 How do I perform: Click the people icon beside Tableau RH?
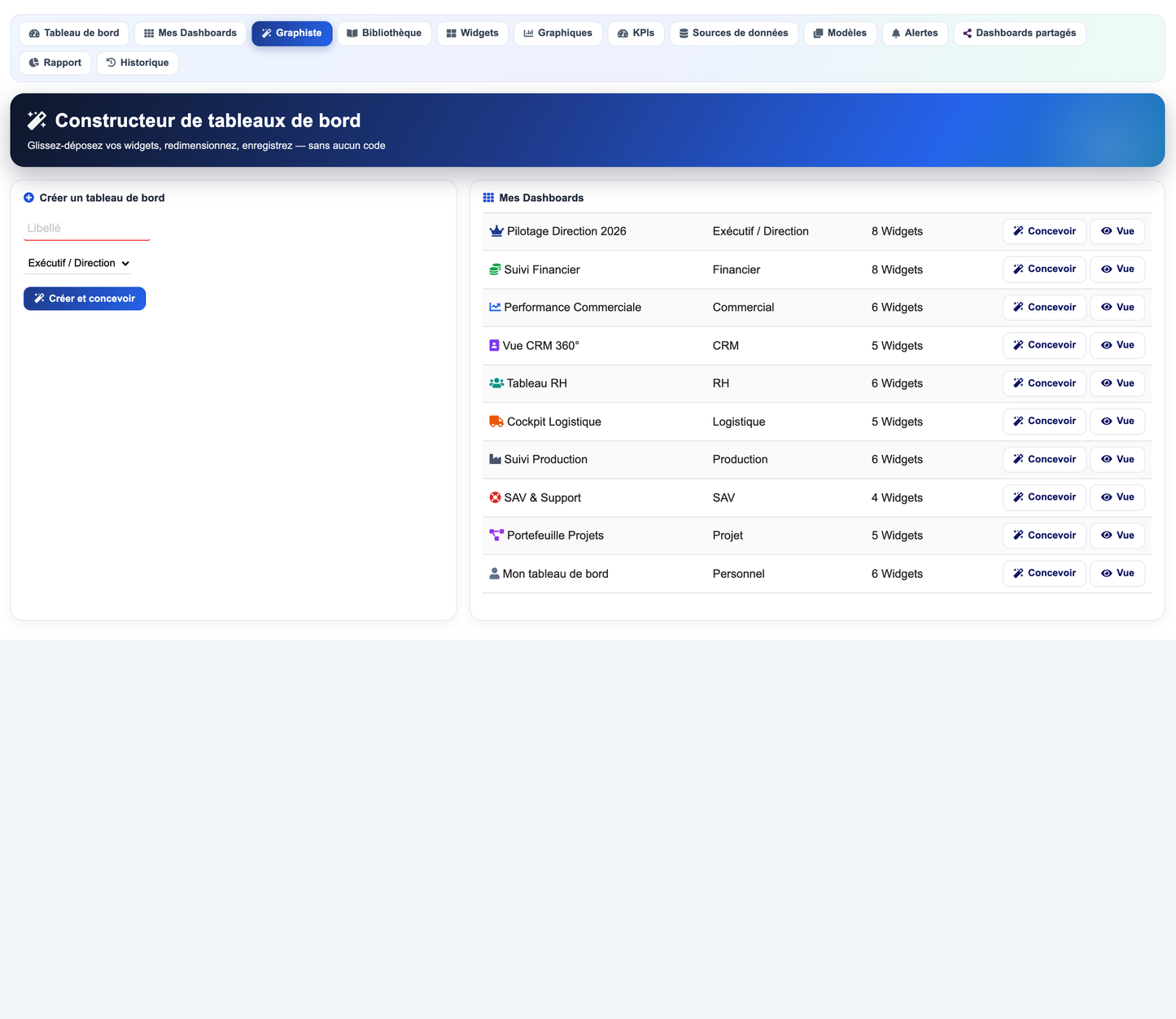[x=496, y=383]
